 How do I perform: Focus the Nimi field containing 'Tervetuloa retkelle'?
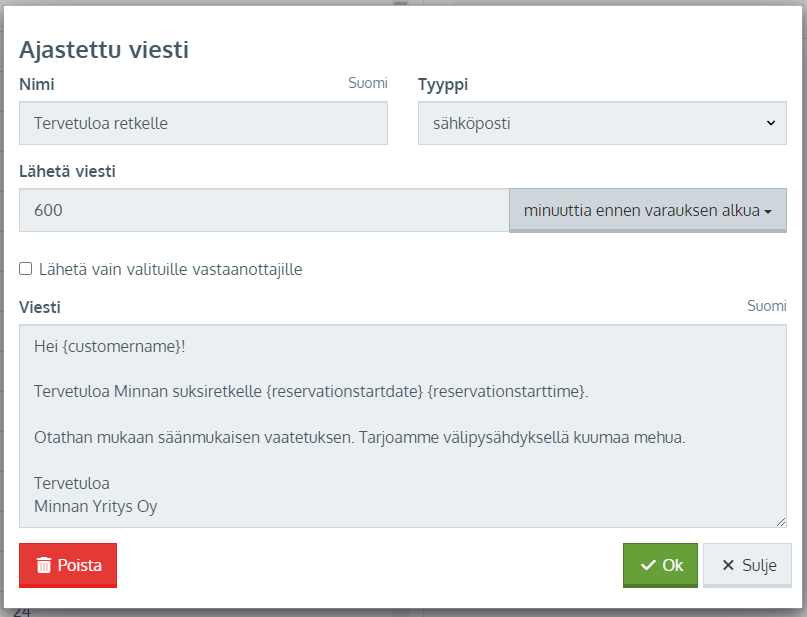click(x=203, y=123)
